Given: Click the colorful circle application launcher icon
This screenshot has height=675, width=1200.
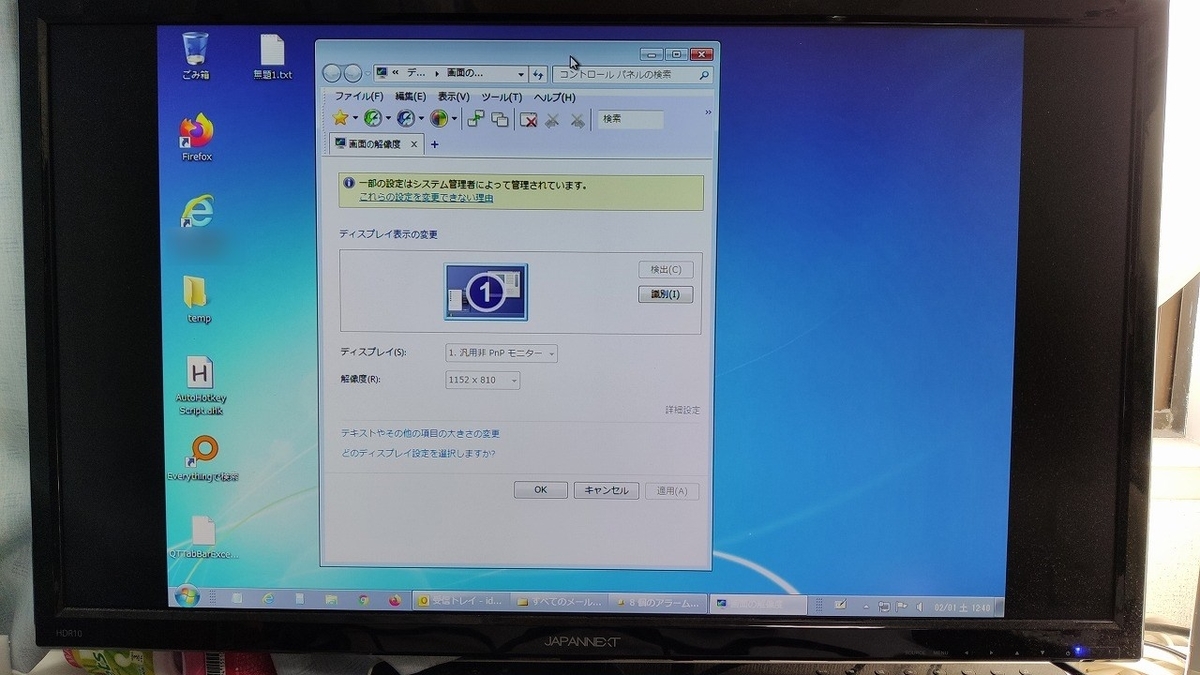Looking at the screenshot, I should tap(438, 119).
